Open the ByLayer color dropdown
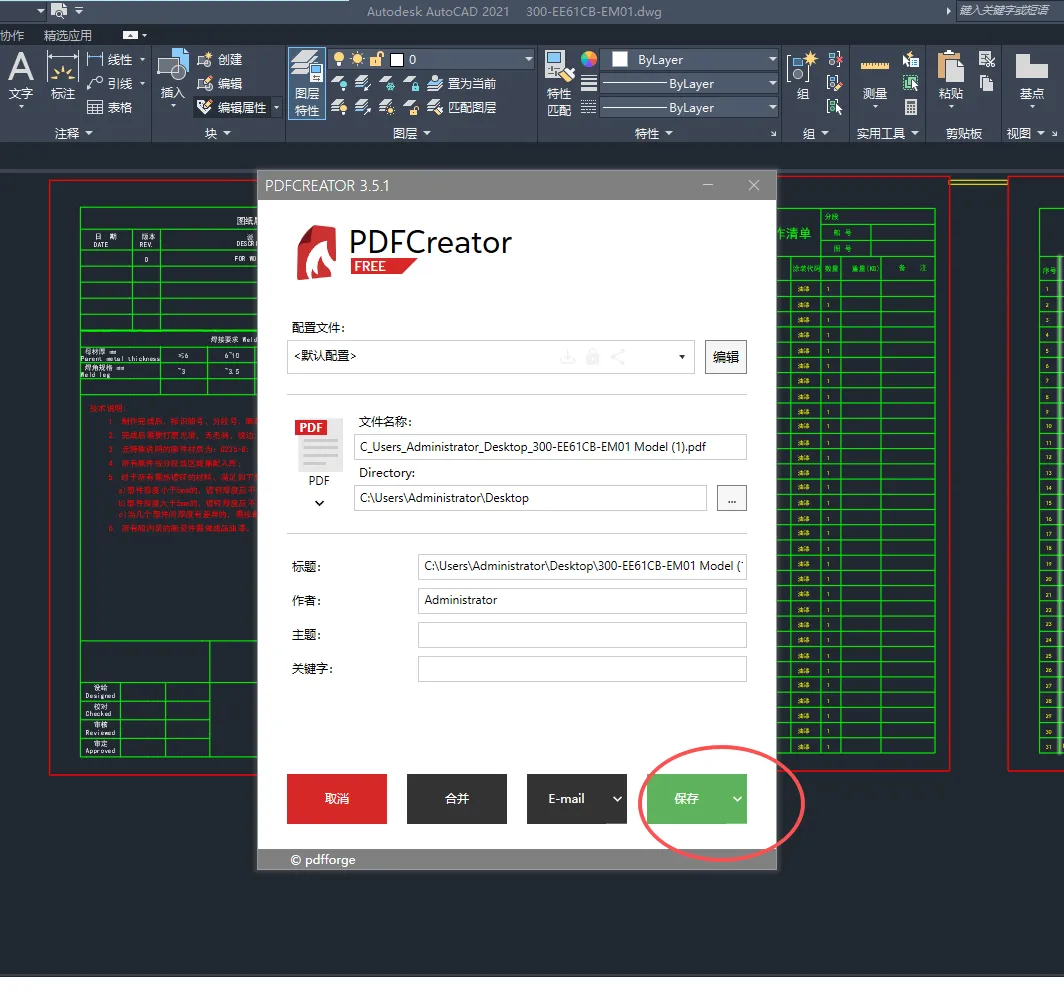 click(x=772, y=60)
